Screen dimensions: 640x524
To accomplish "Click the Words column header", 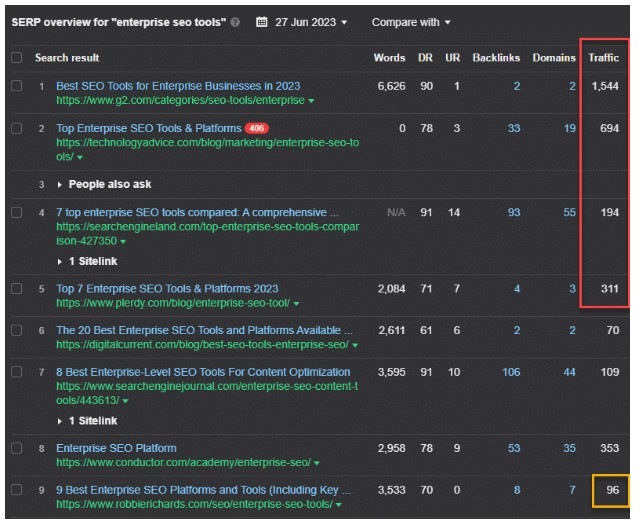I will coord(389,58).
